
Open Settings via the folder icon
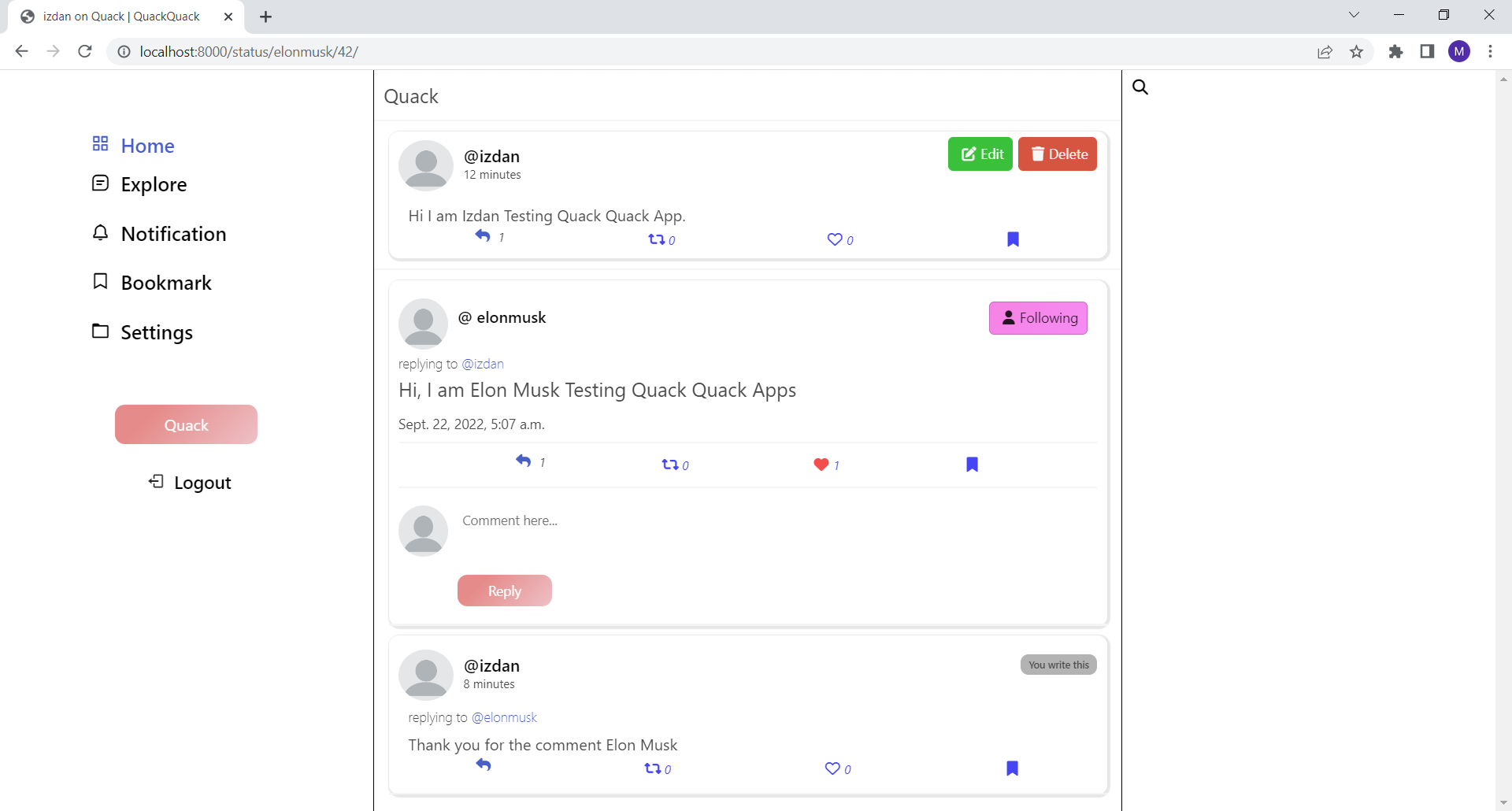(100, 331)
